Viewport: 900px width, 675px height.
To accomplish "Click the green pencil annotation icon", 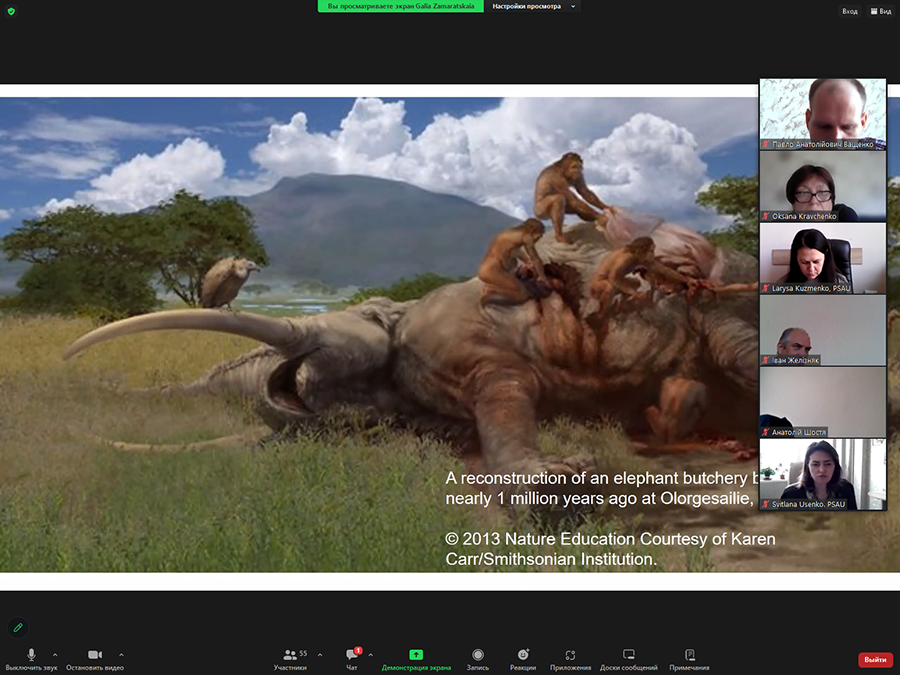I will pos(18,627).
